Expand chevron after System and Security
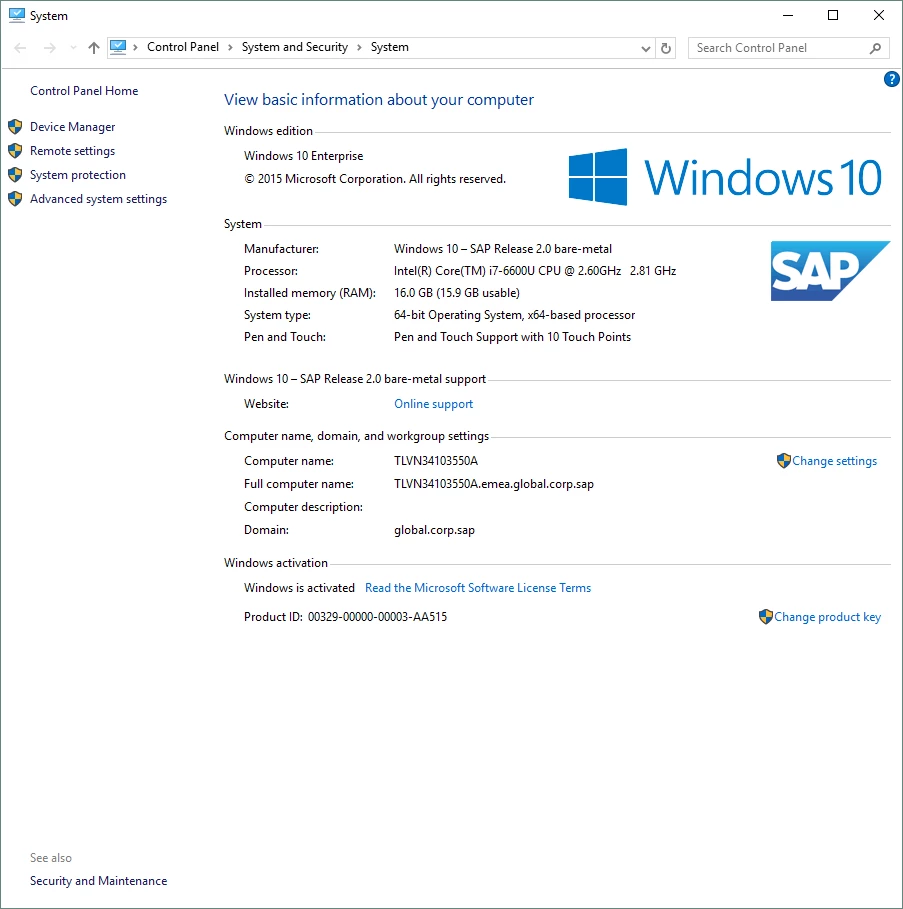 pos(359,48)
